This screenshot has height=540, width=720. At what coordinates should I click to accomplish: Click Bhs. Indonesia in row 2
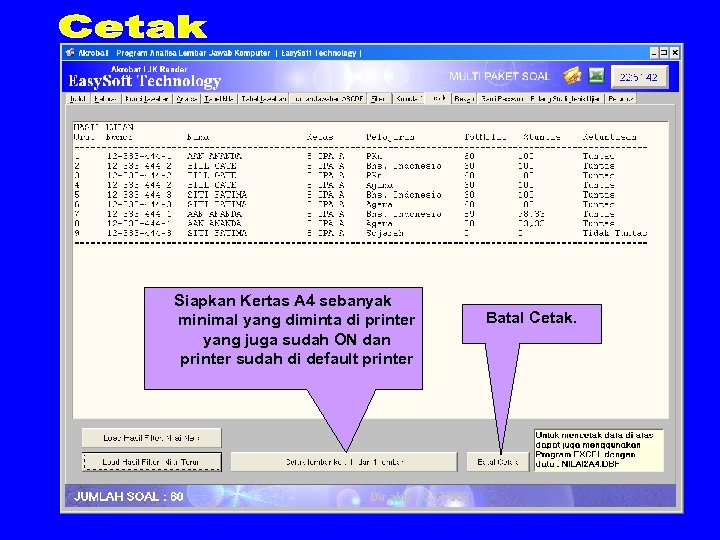[404, 166]
